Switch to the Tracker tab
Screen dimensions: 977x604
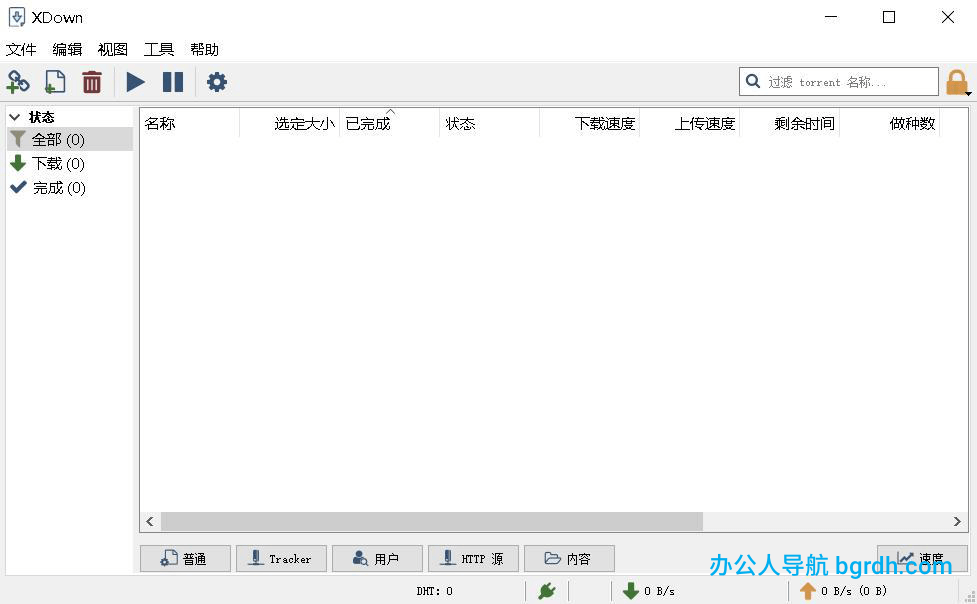pyautogui.click(x=282, y=558)
